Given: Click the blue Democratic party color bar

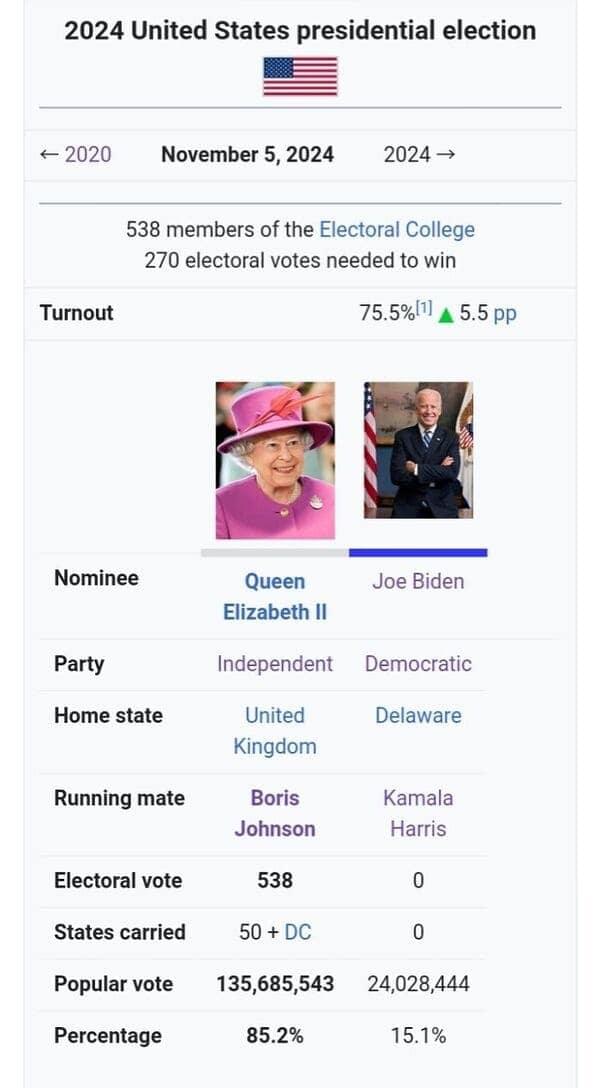Looking at the screenshot, I should click(418, 552).
